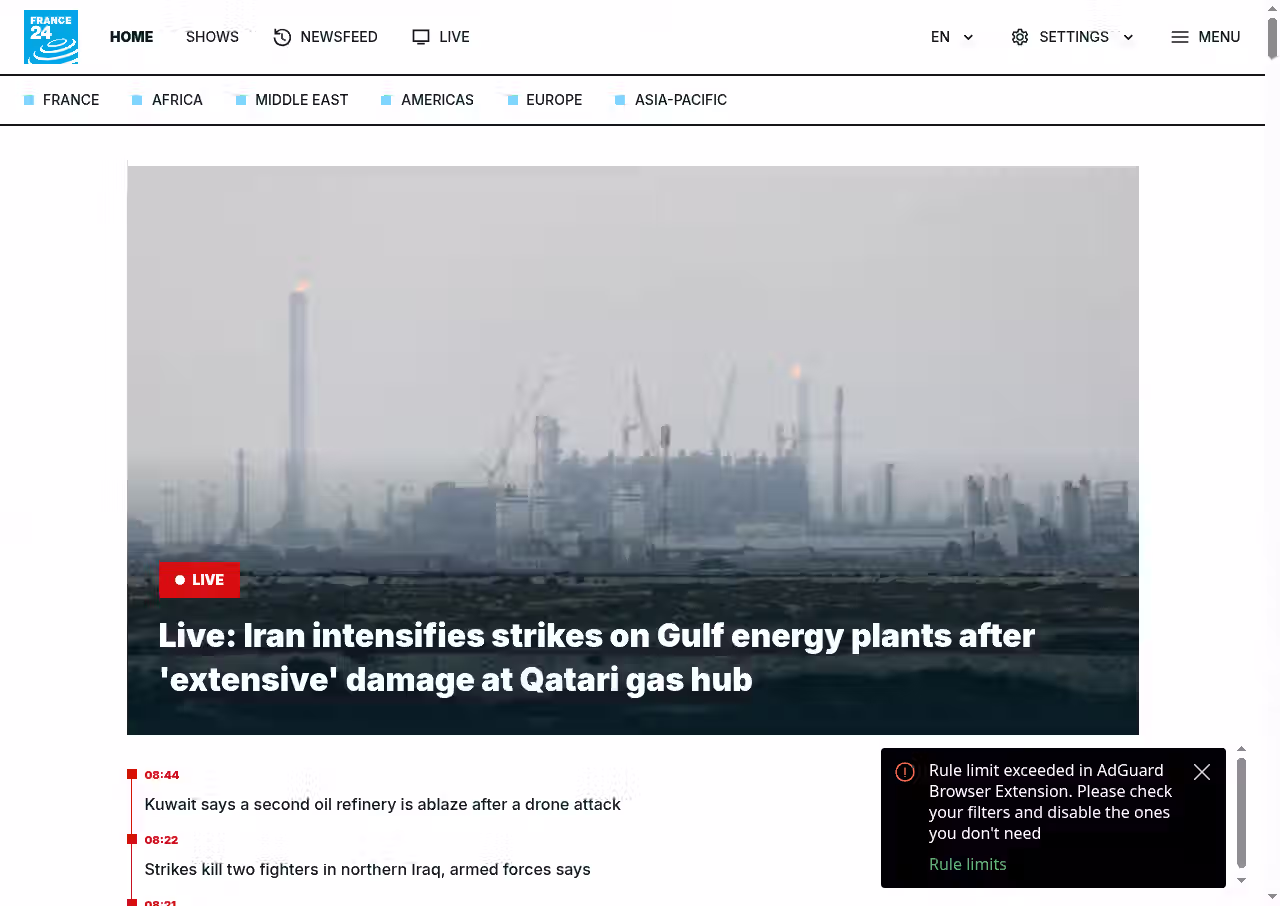Expand the Settings dropdown chevron
Viewport: 1280px width, 906px height.
(x=1128, y=37)
